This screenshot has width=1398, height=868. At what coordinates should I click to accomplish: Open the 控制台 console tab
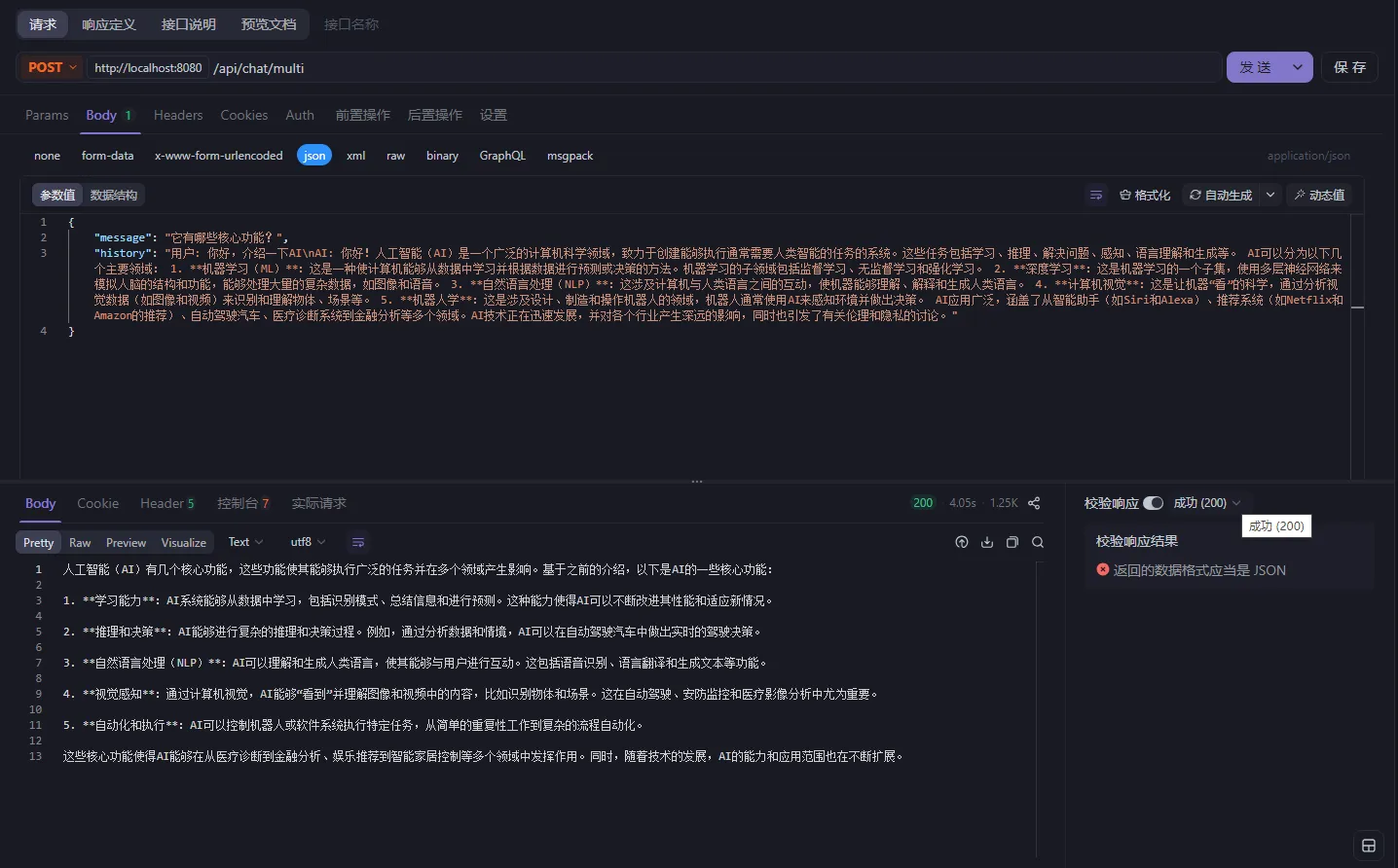(243, 503)
